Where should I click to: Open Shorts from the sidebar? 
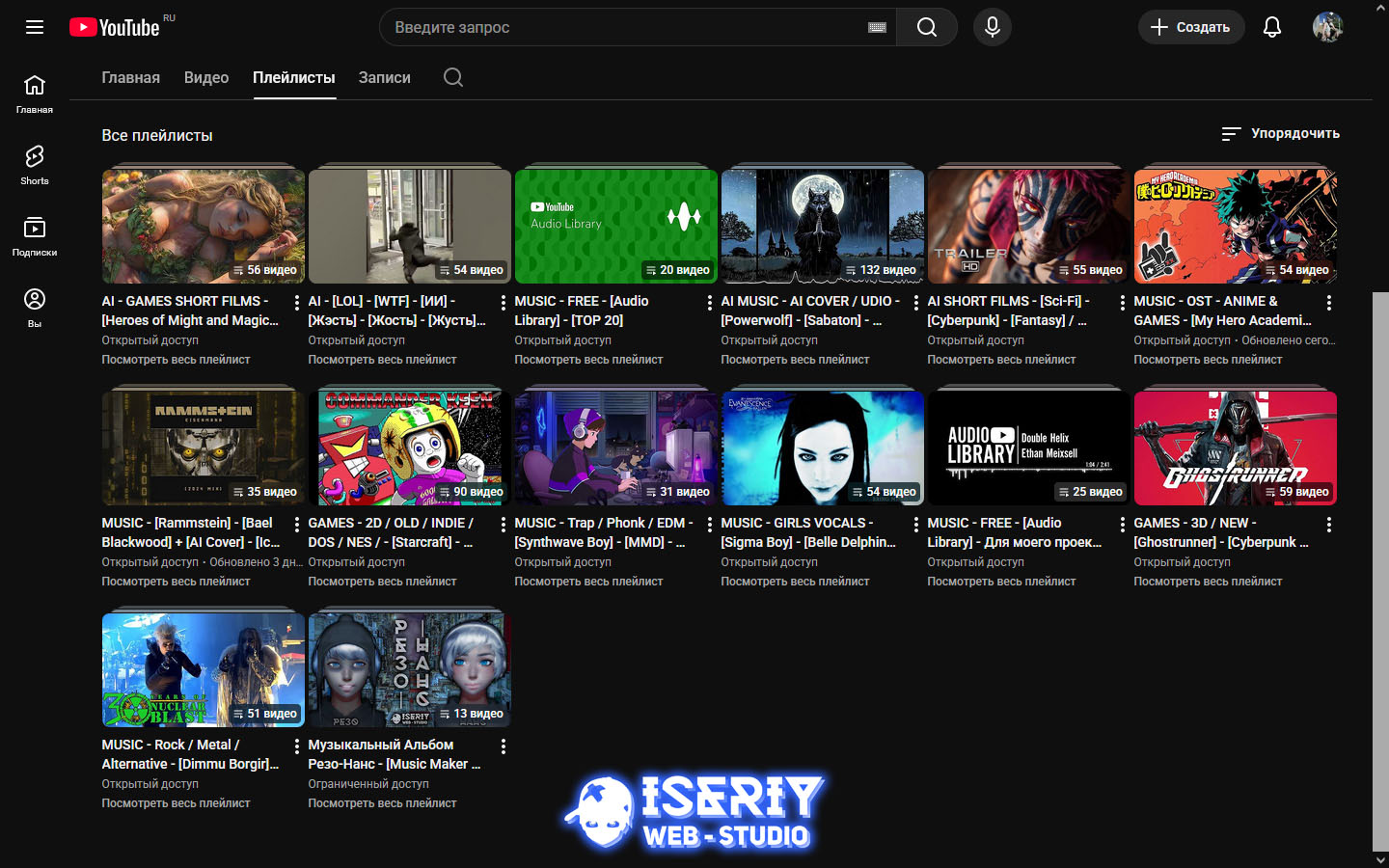pyautogui.click(x=35, y=164)
